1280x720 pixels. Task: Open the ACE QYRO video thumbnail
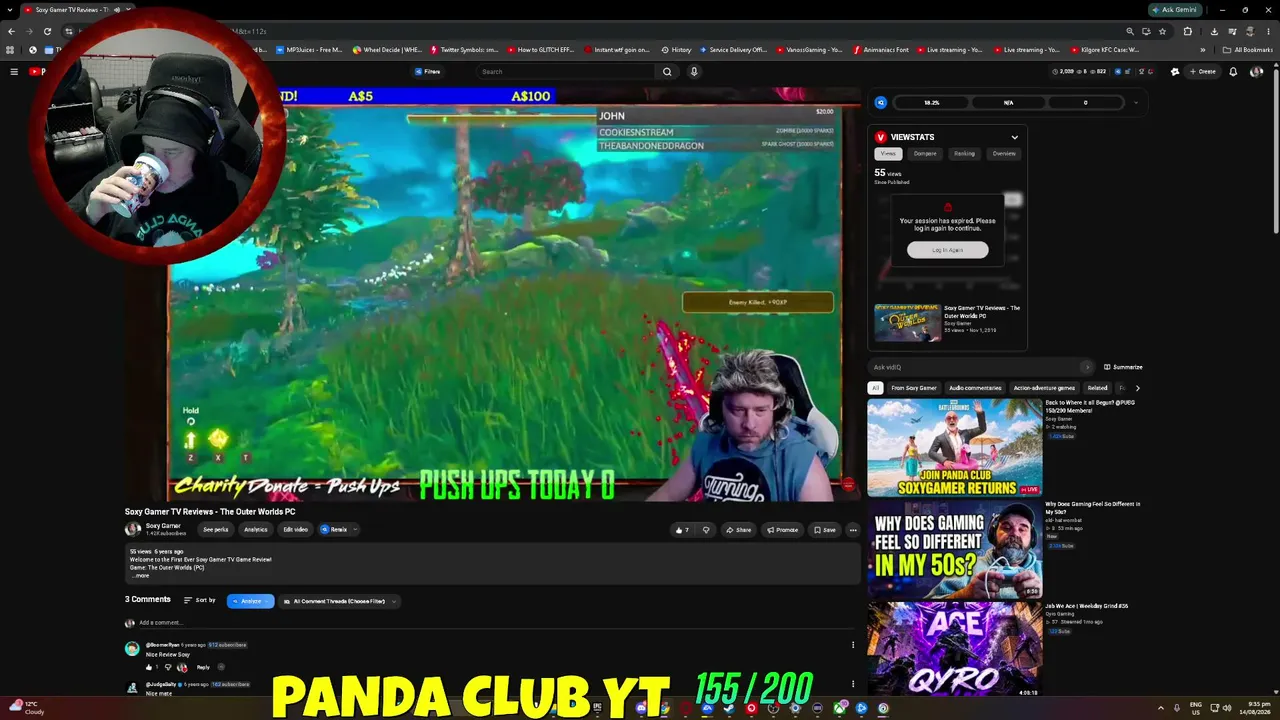[x=954, y=649]
